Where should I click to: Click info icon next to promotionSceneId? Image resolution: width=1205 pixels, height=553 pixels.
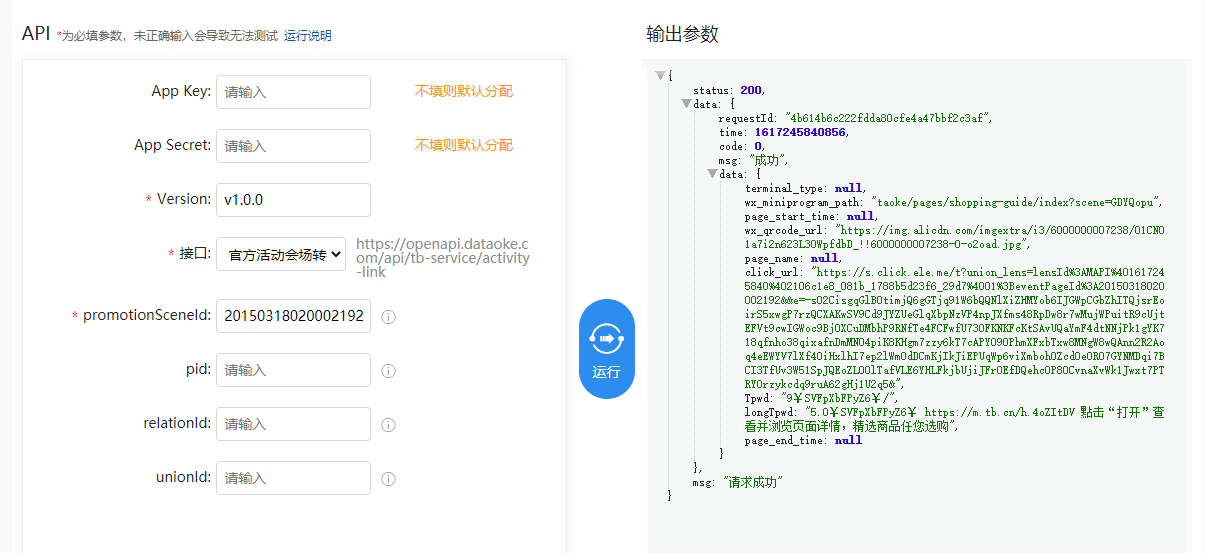coord(389,317)
